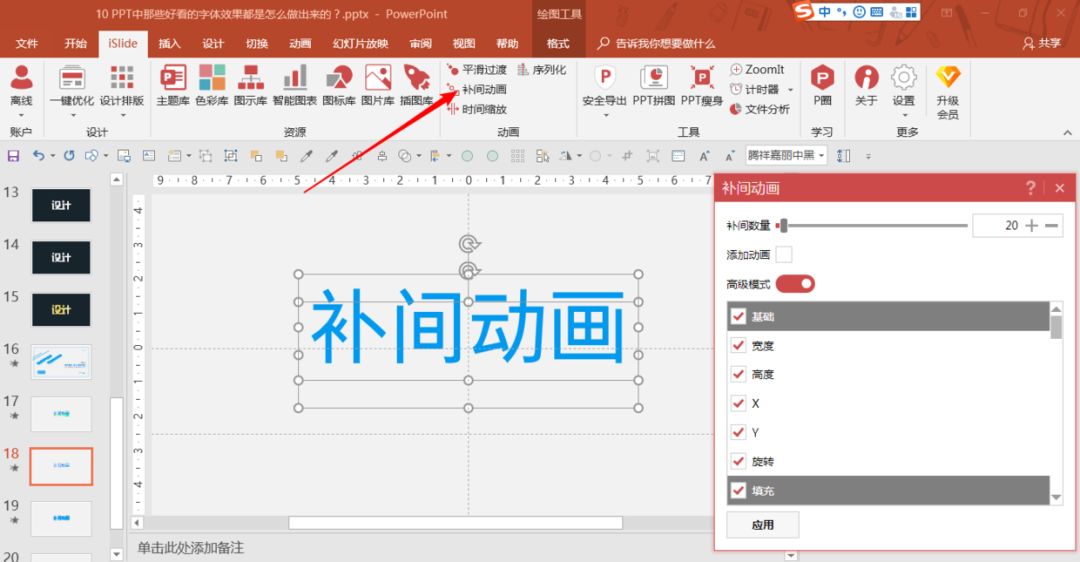This screenshot has width=1080, height=562.
Task: Open the P圈 learning icon
Action: [x=822, y=85]
